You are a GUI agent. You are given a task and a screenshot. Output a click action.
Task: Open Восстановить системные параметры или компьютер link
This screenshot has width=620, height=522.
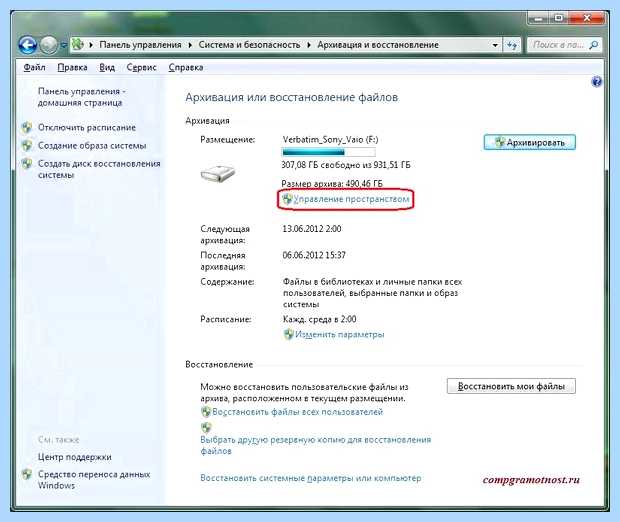pos(310,478)
